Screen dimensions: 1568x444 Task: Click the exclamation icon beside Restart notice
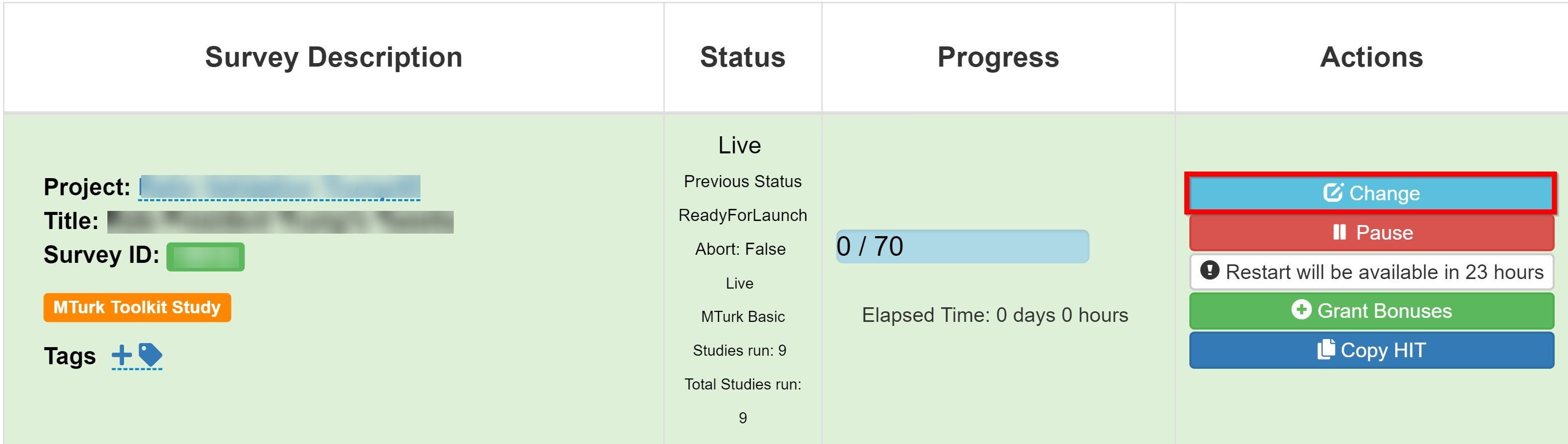tap(1210, 270)
